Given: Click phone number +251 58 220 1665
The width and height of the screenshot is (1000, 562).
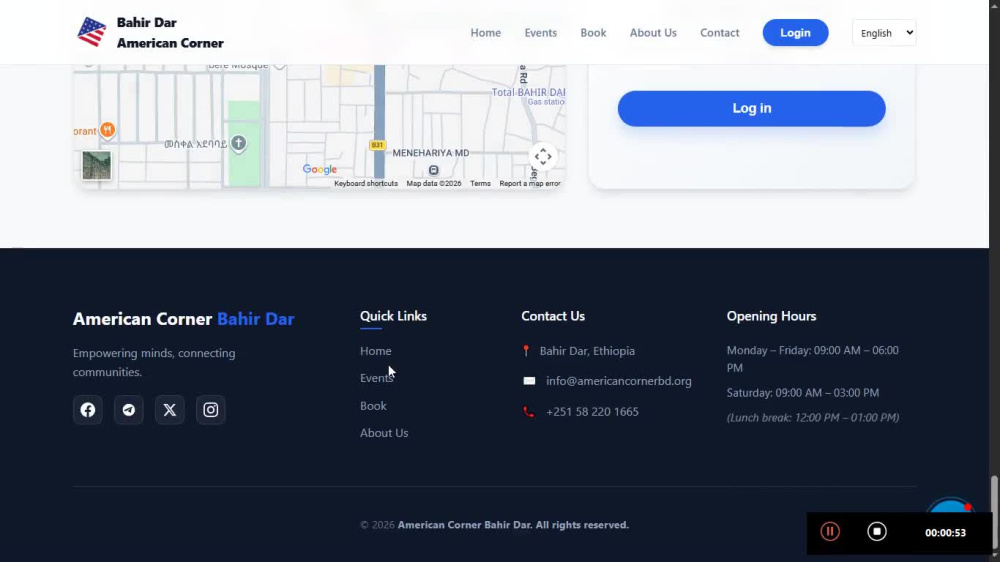Looking at the screenshot, I should 592,411.
